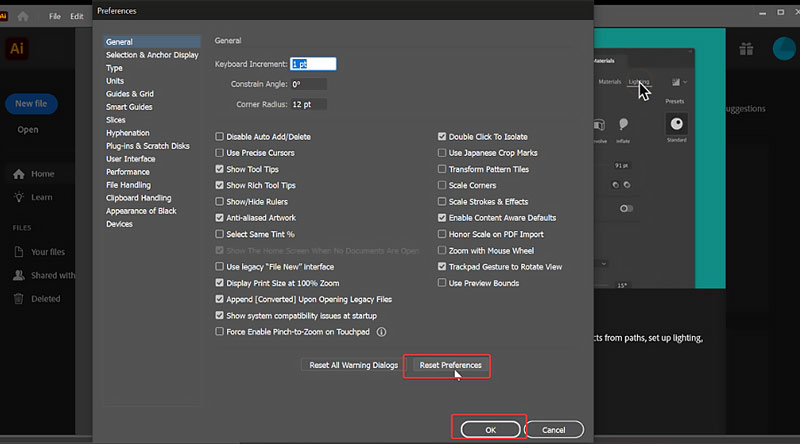Select the Standard lighting preset icon
800x444 pixels.
coord(677,123)
